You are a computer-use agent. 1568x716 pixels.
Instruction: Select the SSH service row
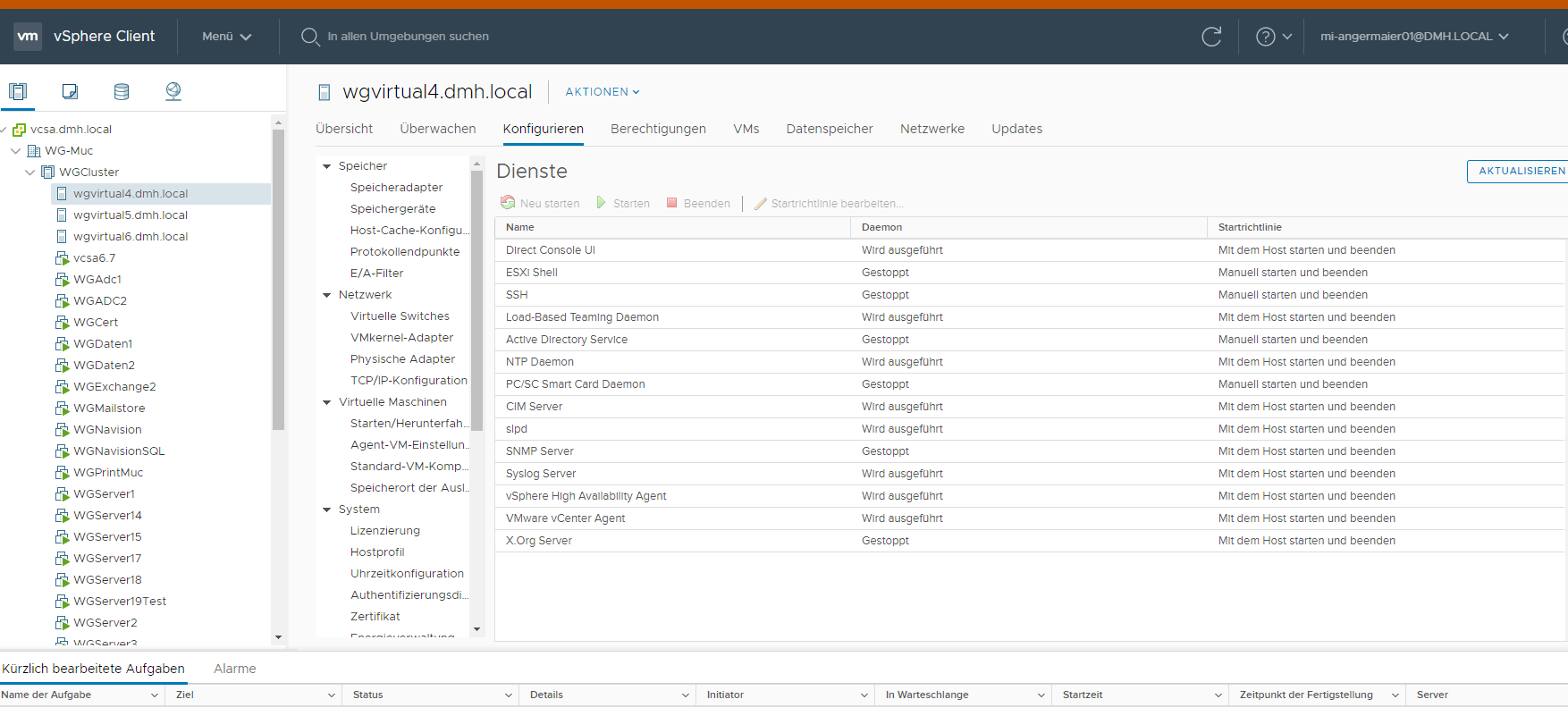(517, 295)
